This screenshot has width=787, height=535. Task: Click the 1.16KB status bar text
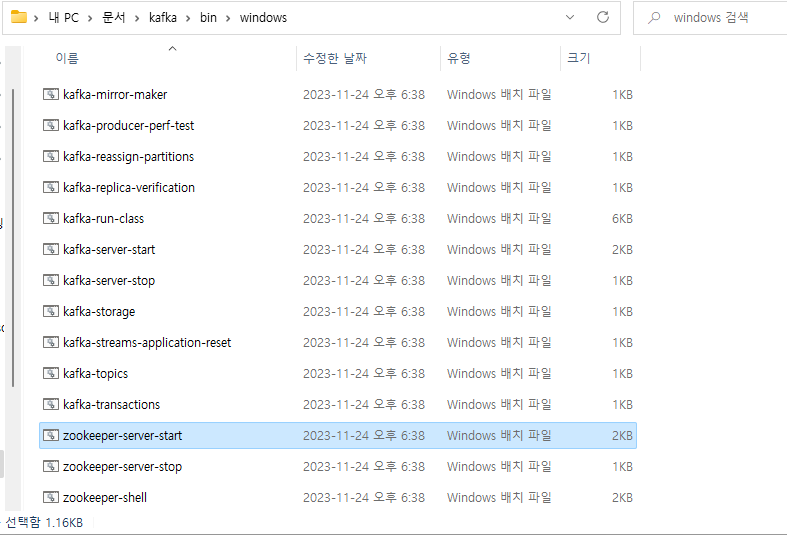click(x=64, y=523)
